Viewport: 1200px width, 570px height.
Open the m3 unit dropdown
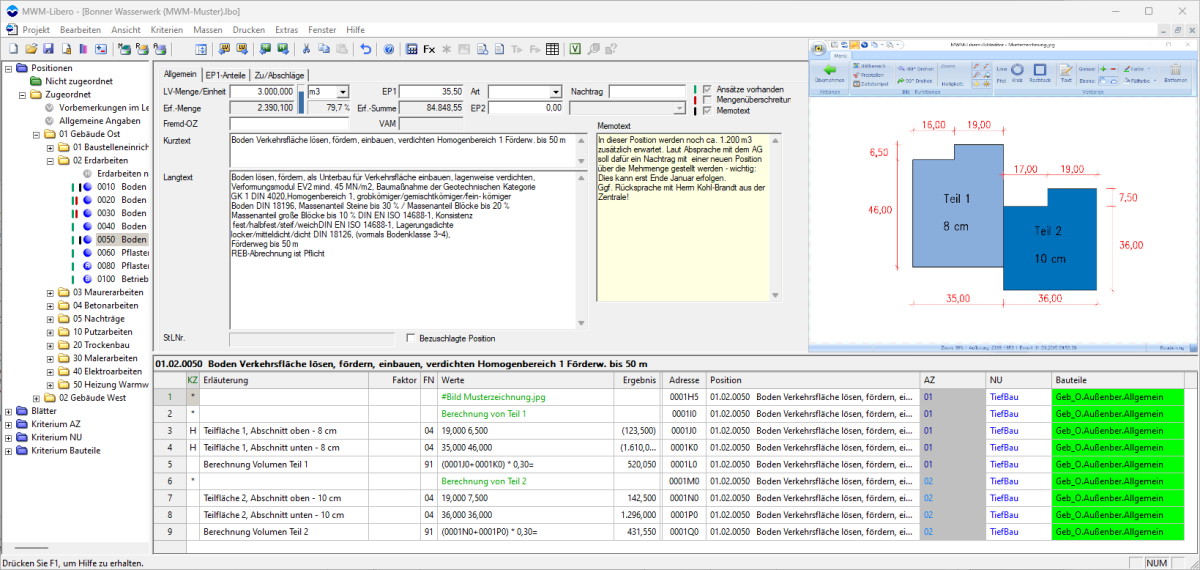(342, 92)
